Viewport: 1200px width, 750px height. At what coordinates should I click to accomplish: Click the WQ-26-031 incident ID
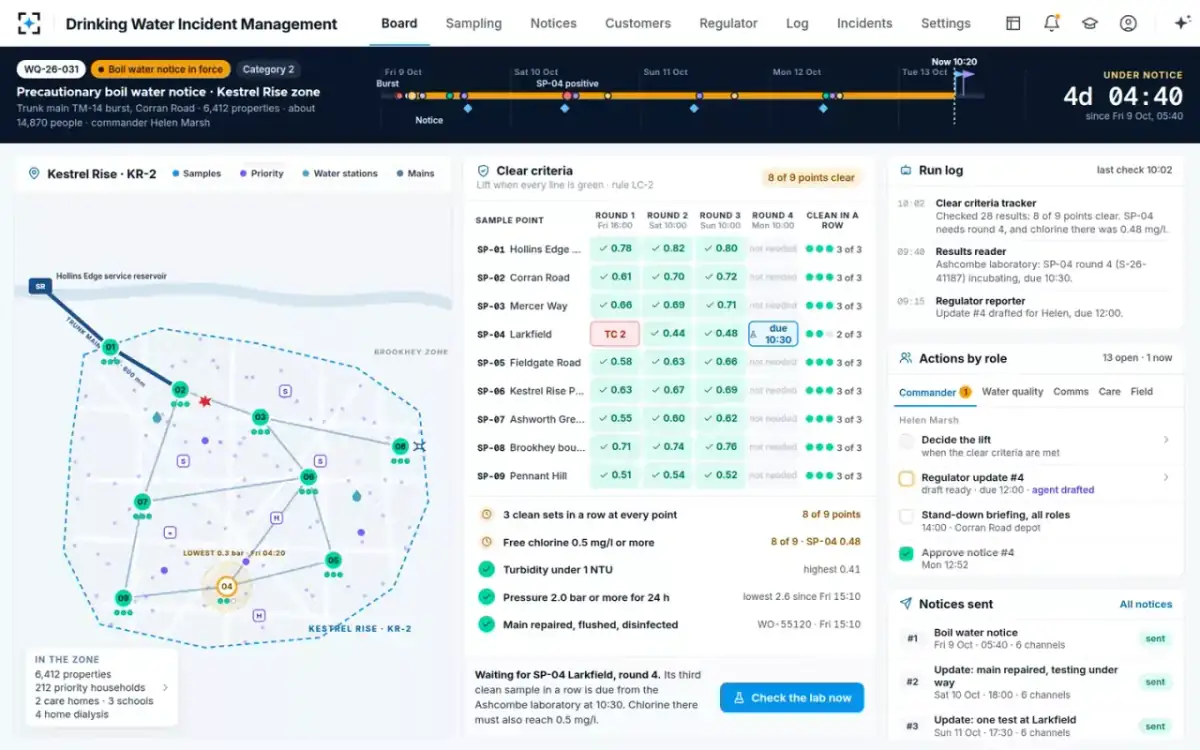coord(50,70)
